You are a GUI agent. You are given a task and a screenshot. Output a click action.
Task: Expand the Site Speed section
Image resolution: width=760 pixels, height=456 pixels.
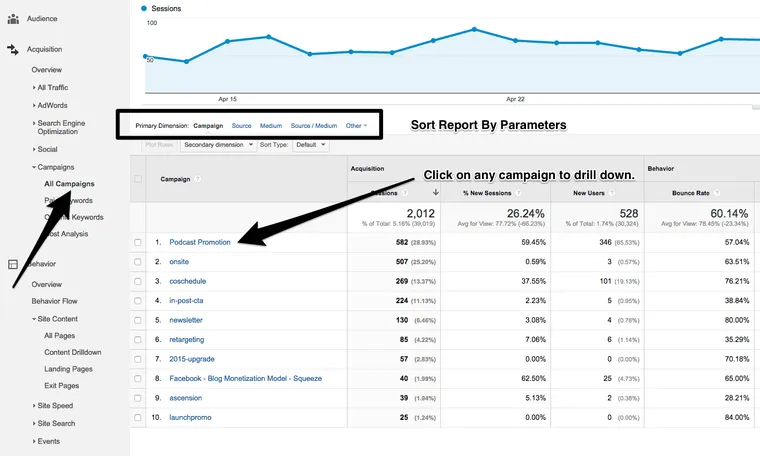click(x=52, y=406)
